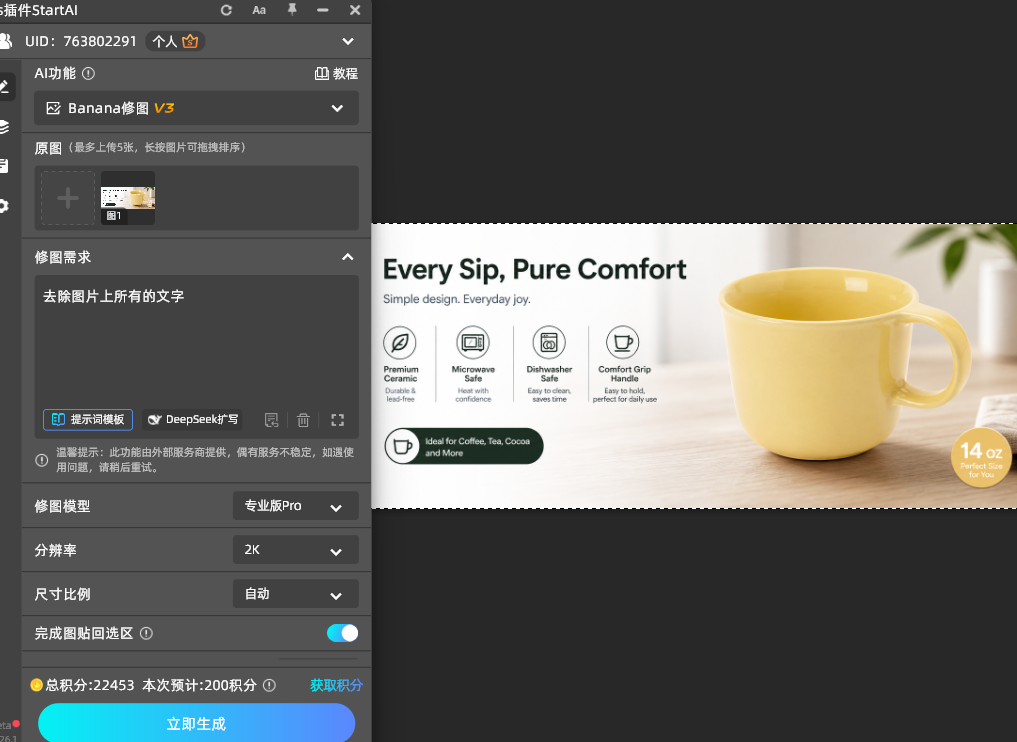The image size is (1017, 742).
Task: Open the 教程 tutorial link
Action: click(336, 74)
